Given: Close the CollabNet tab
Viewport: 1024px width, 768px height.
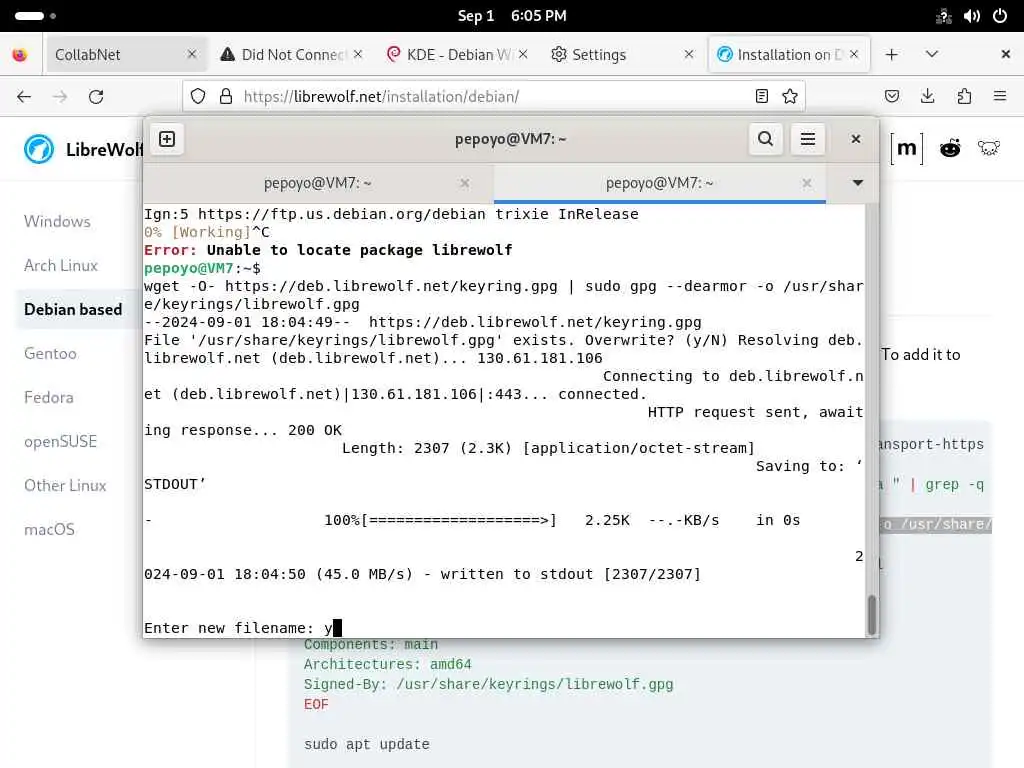Looking at the screenshot, I should click(x=192, y=55).
